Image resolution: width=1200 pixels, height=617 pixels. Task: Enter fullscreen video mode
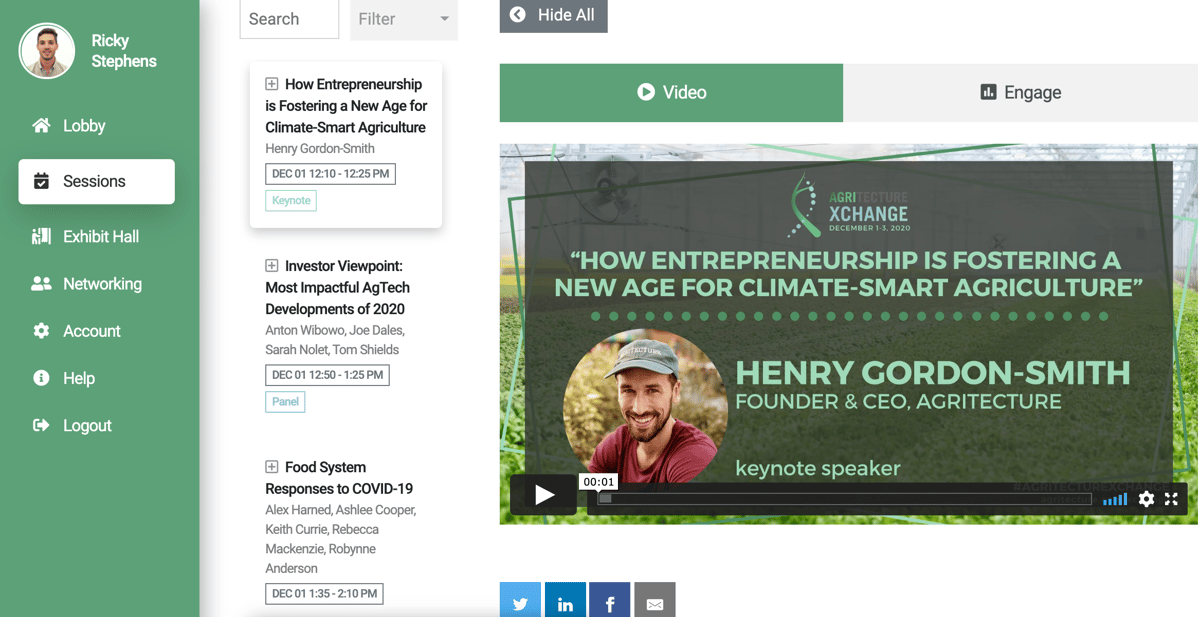click(x=1171, y=498)
